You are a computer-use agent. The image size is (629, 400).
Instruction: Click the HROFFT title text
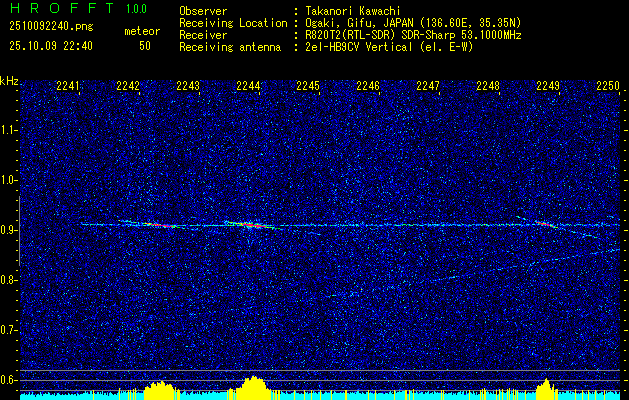(59, 9)
